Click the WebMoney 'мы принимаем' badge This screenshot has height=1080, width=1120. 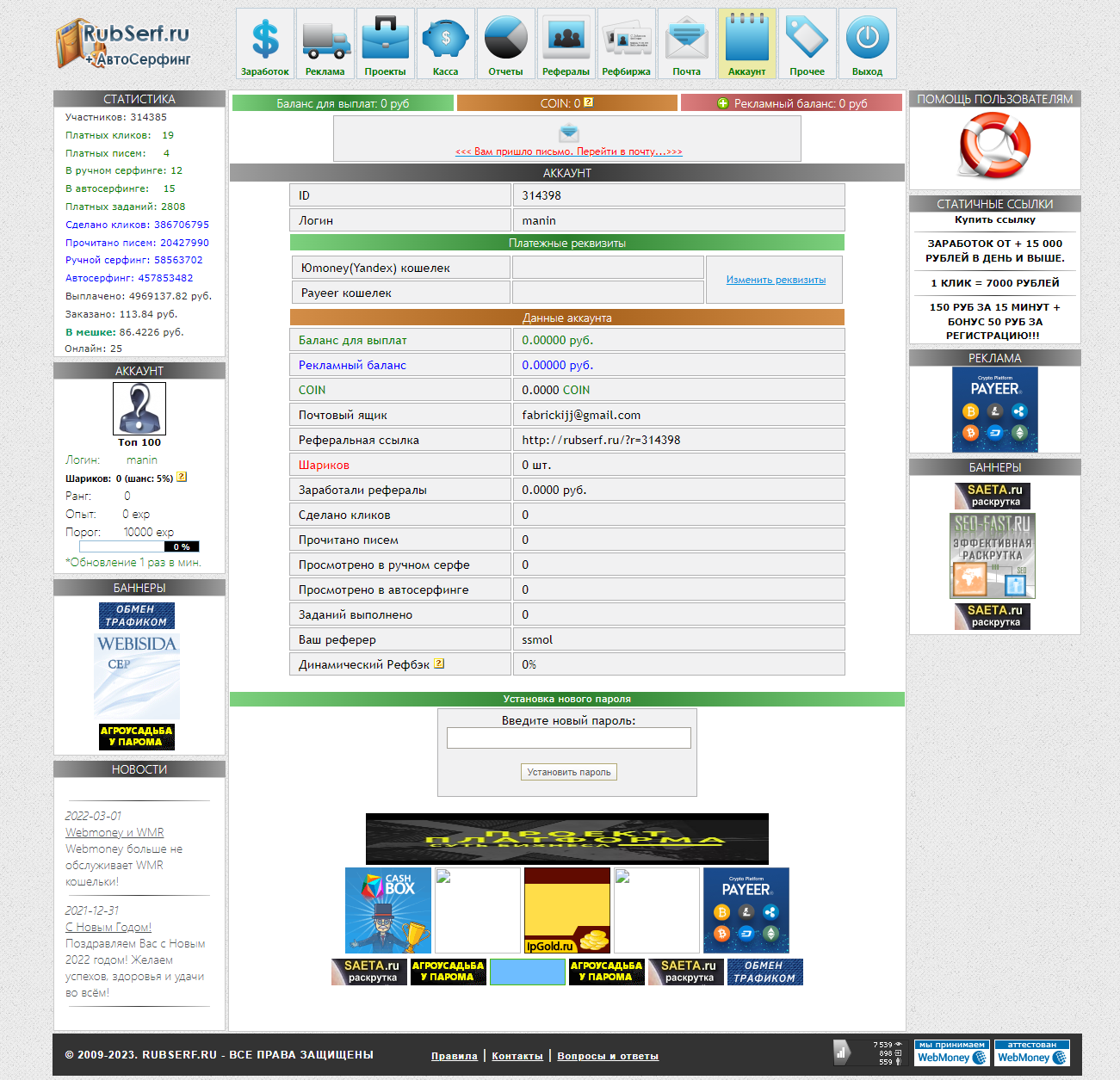tap(952, 1052)
